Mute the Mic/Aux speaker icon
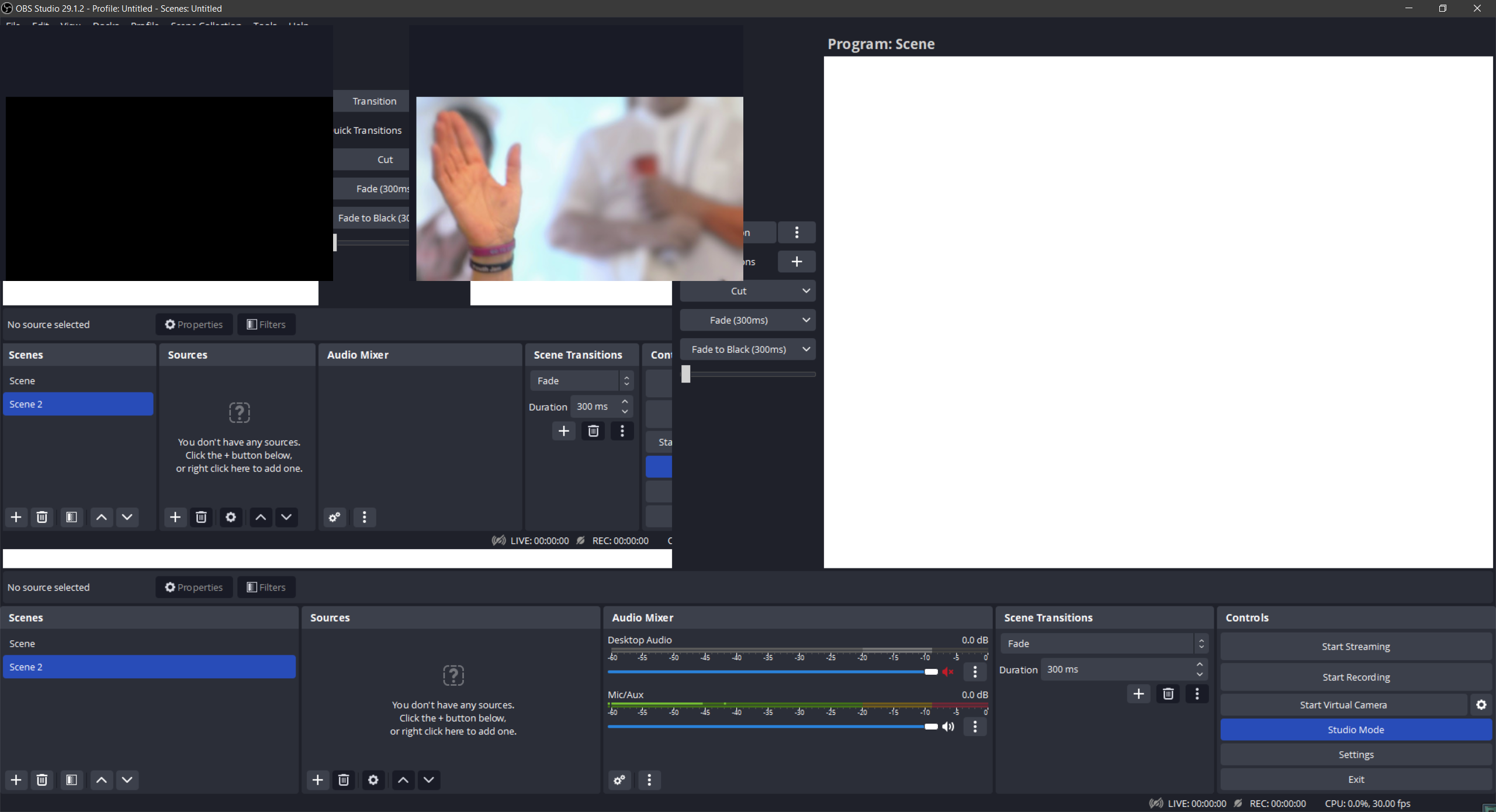The height and width of the screenshot is (812, 1496). (x=948, y=727)
